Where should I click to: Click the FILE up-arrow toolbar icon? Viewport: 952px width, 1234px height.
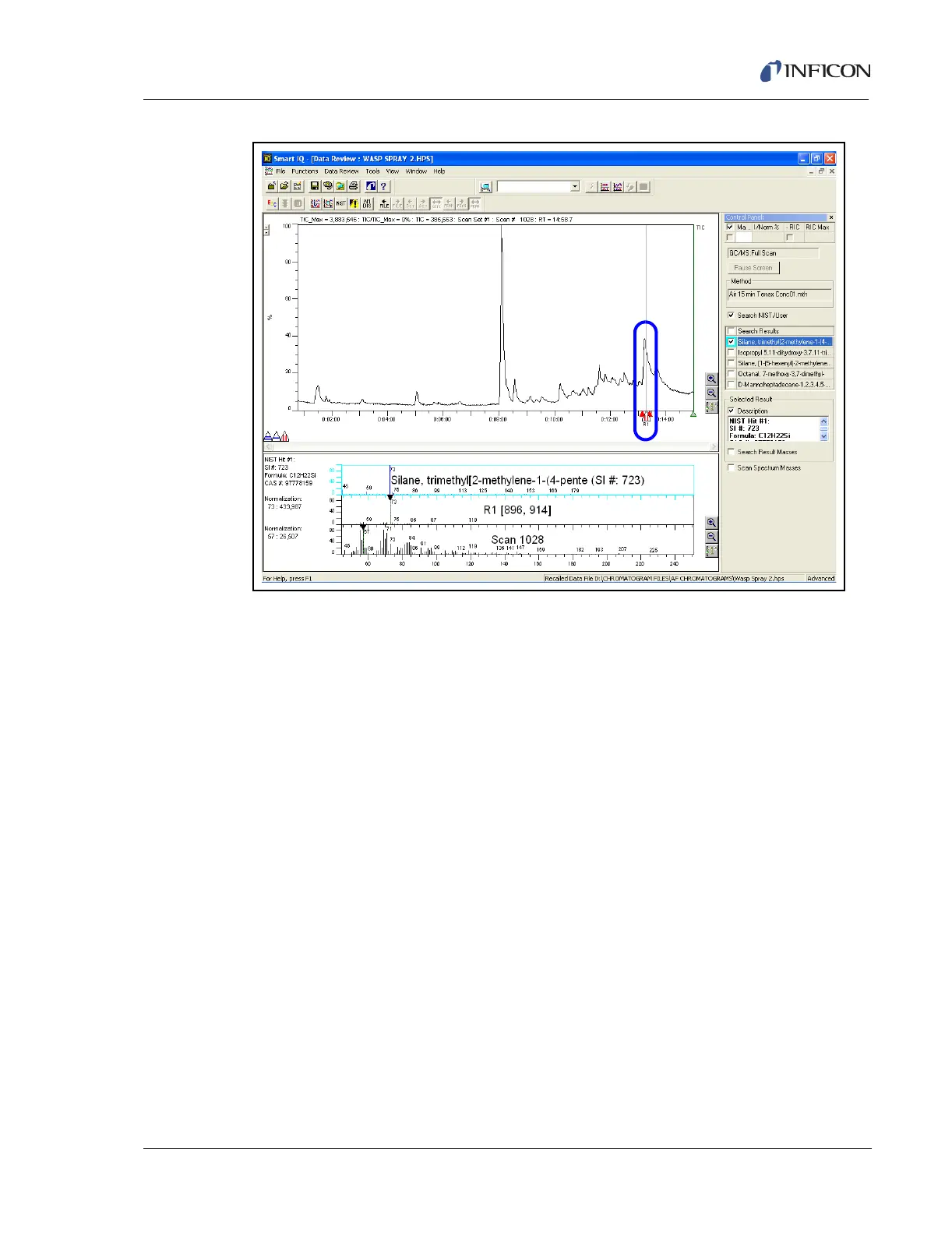[x=385, y=203]
